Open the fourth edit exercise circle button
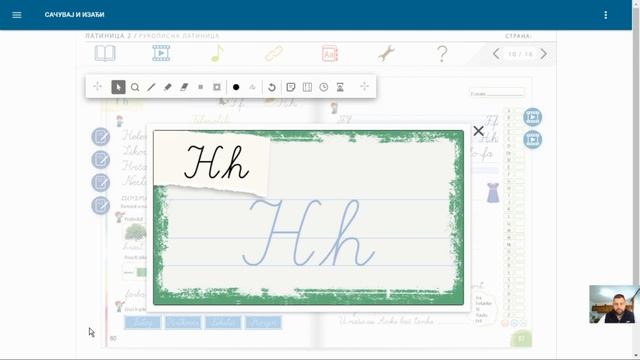Viewport: 640px width, 360px height. coord(100,205)
